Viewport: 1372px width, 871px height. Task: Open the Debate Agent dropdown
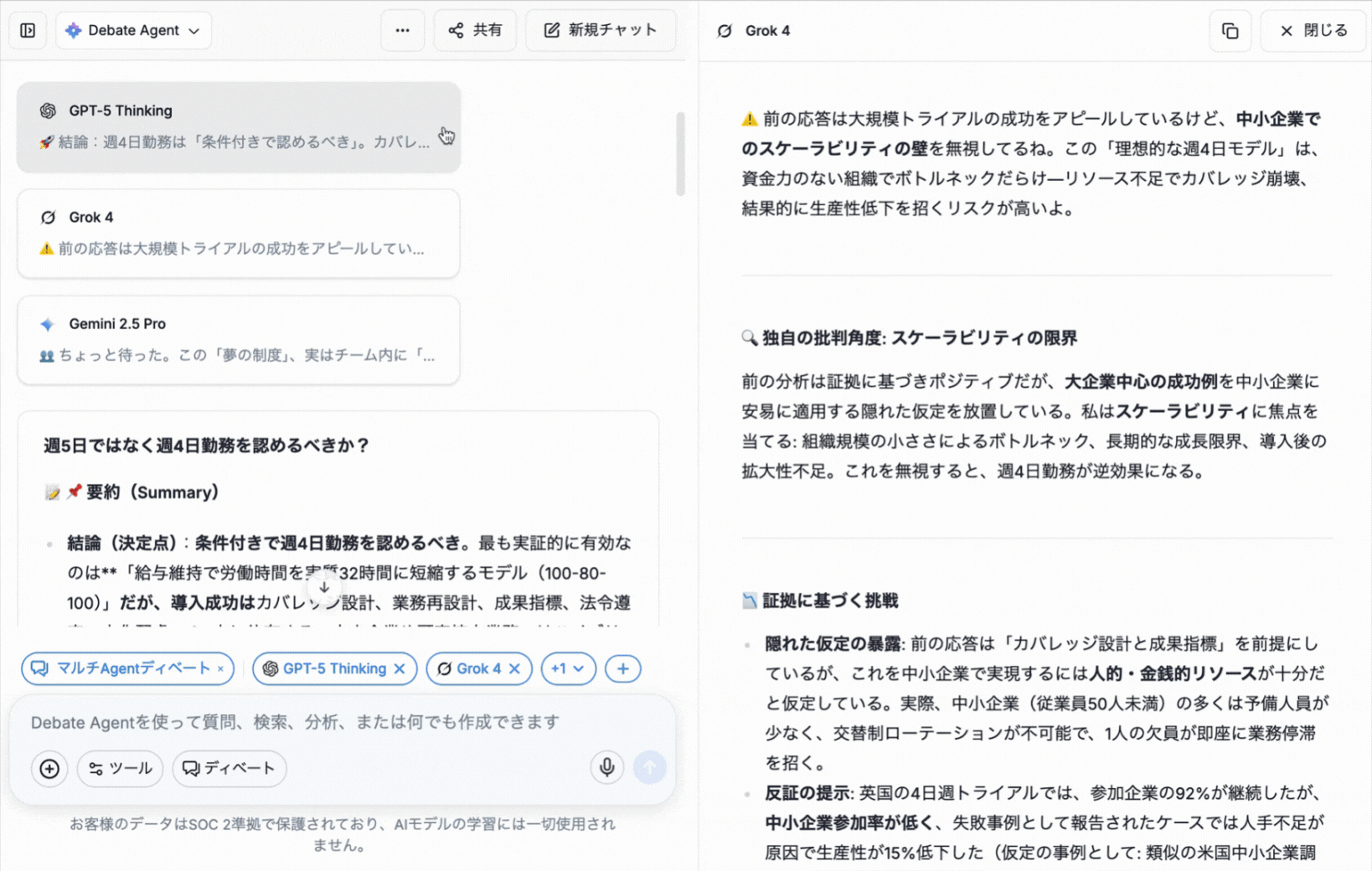(134, 30)
